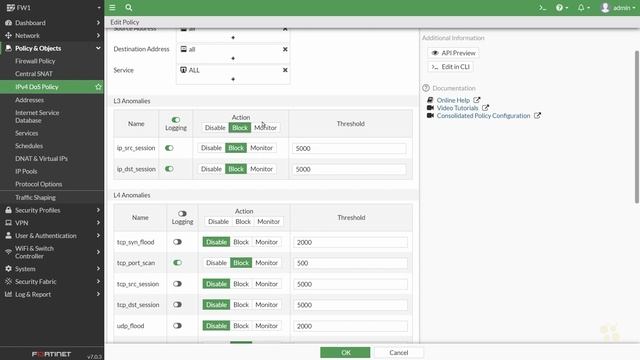Image resolution: width=640 pixels, height=360 pixels.
Task: Collapse the Policy & Objects menu
Action: [x=52, y=48]
